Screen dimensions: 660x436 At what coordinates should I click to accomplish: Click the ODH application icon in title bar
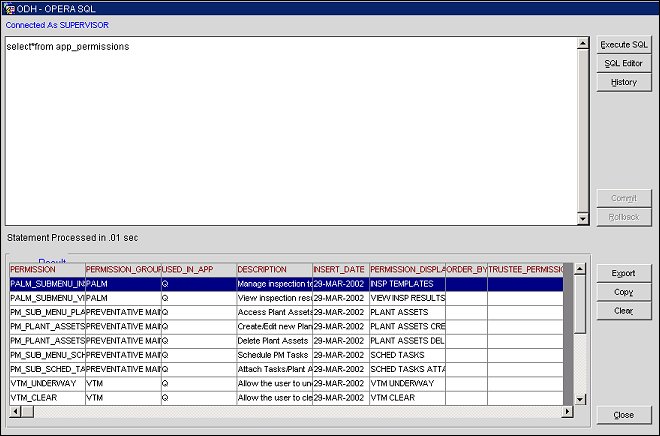[9, 8]
